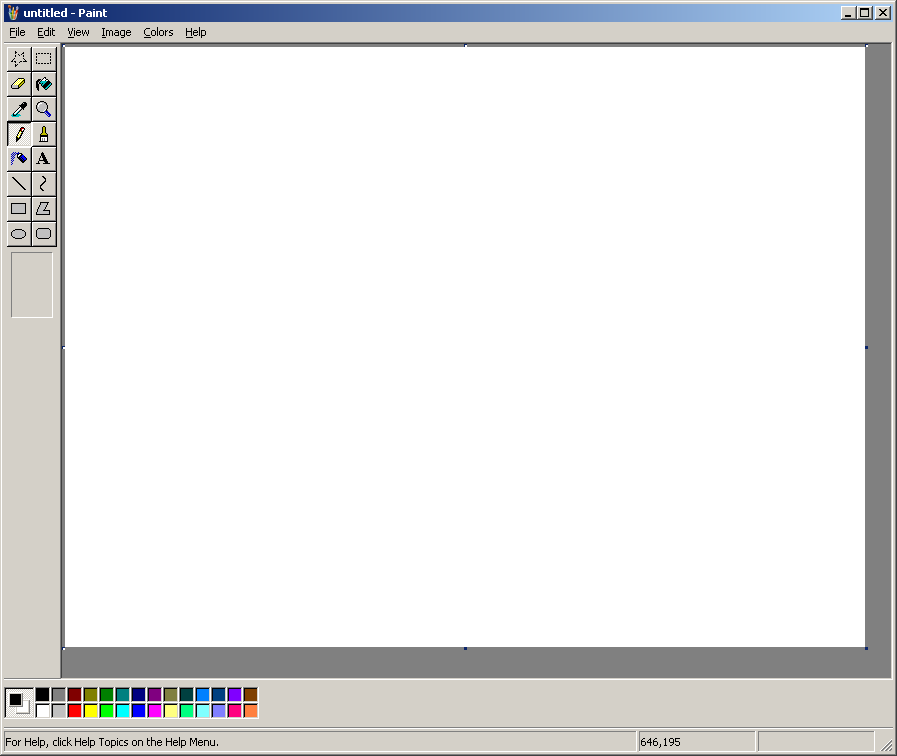
Task: Choose the pure blue swatch in the bottom row
Action: [x=138, y=711]
